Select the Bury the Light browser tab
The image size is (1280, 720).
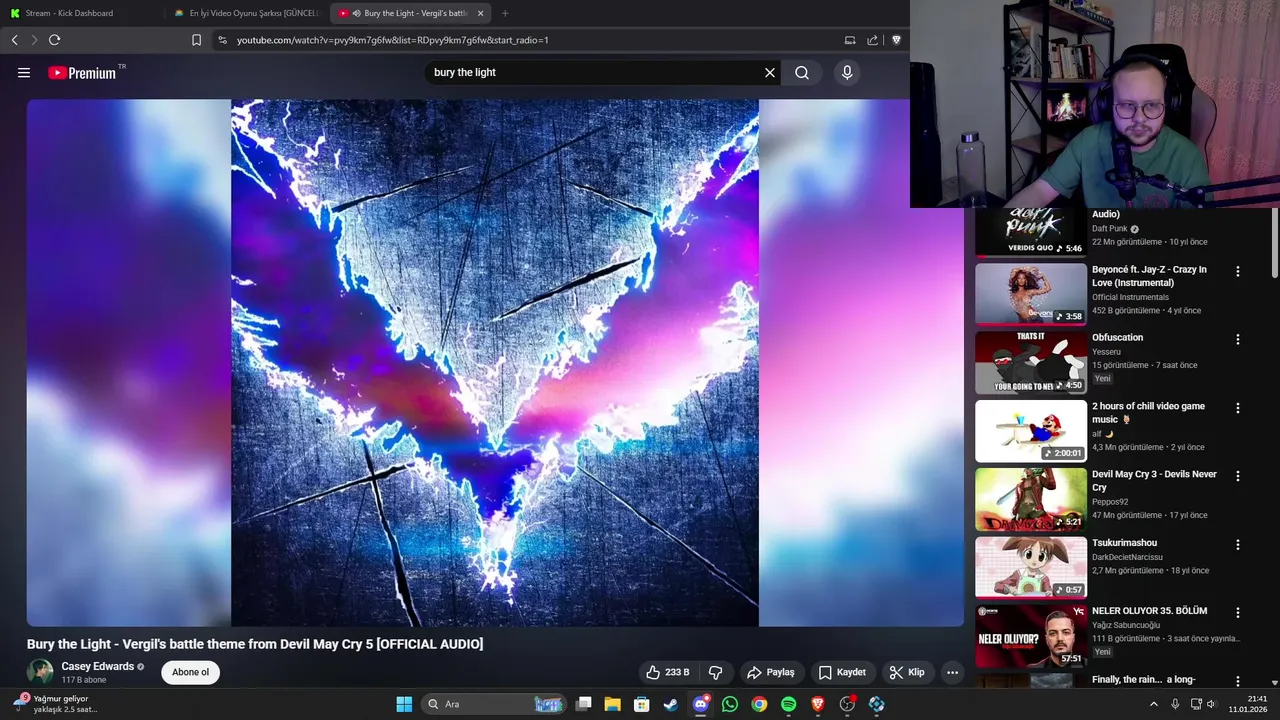[410, 13]
